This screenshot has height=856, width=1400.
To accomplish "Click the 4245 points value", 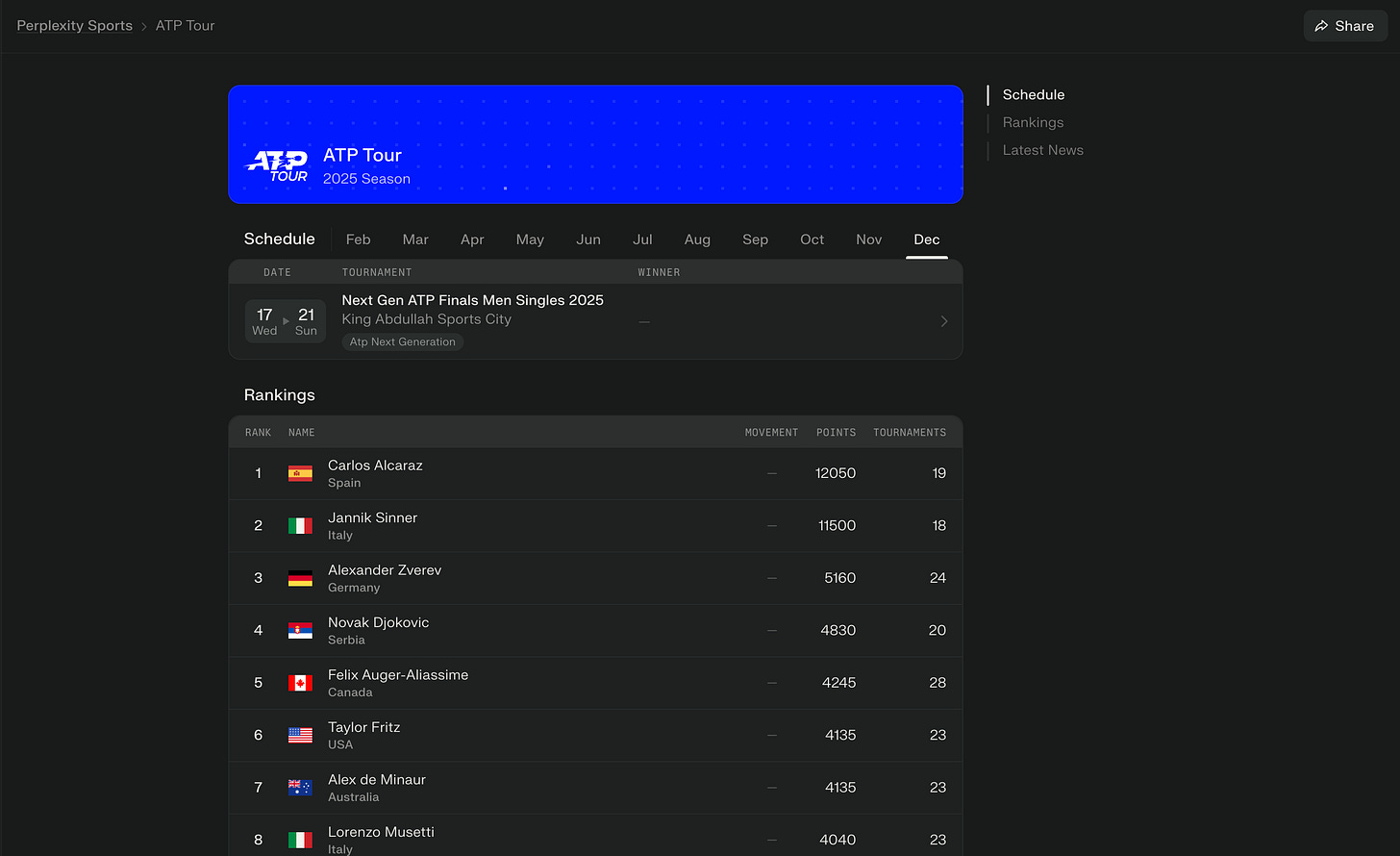I will pyautogui.click(x=838, y=683).
